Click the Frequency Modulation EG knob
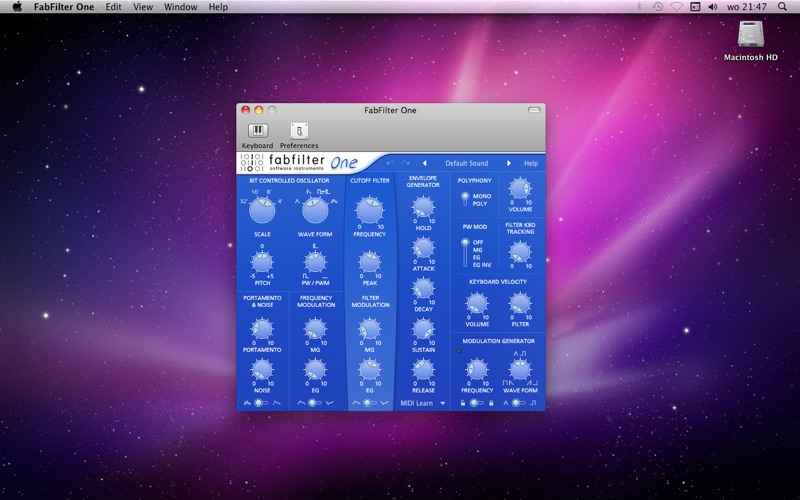The image size is (800, 500). click(x=315, y=370)
